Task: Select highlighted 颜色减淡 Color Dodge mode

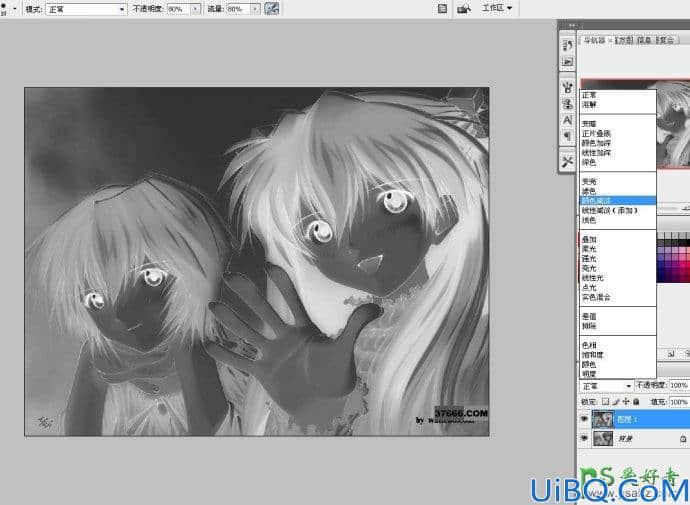Action: 618,201
